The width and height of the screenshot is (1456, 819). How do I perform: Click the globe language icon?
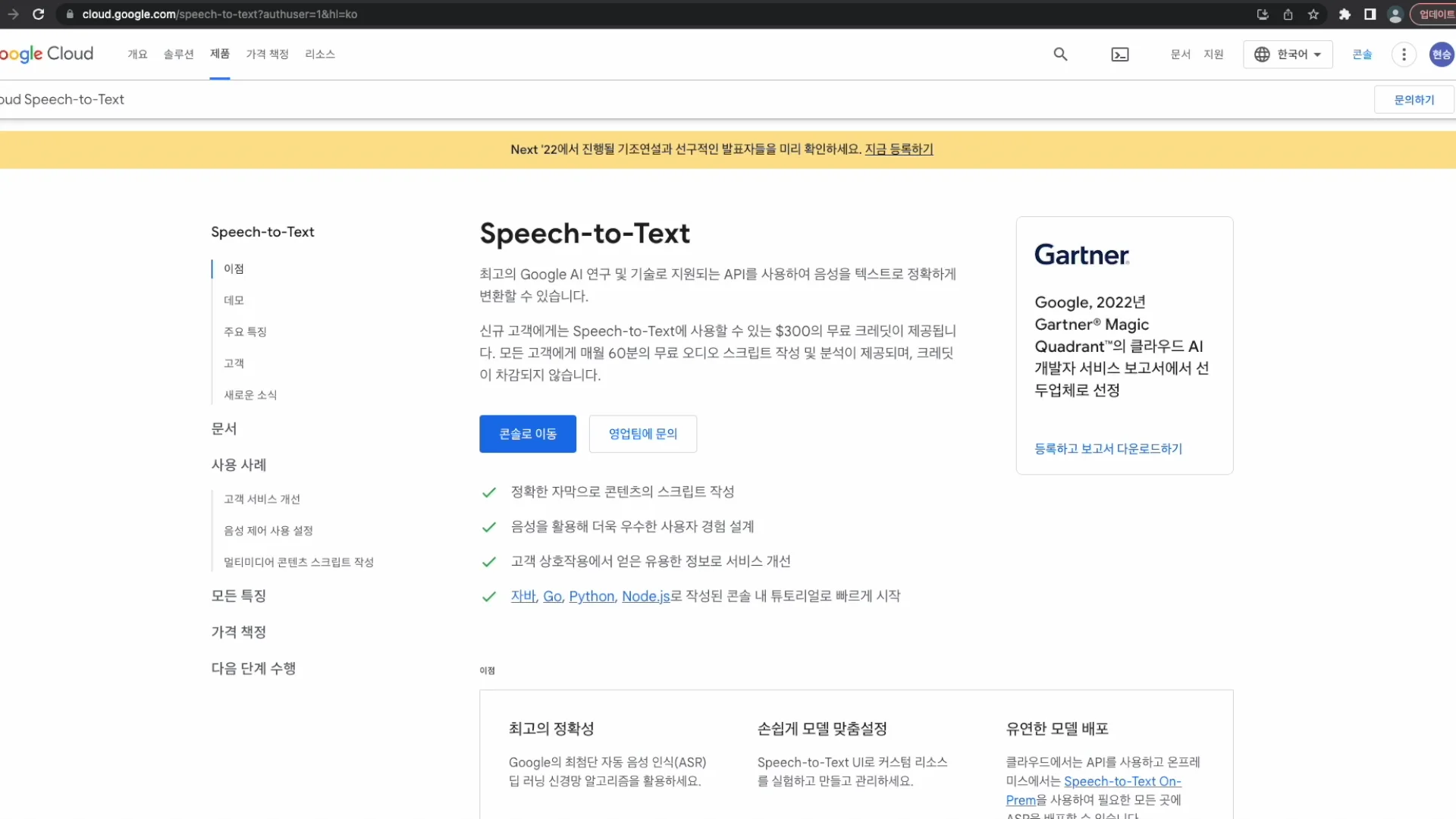click(1261, 54)
